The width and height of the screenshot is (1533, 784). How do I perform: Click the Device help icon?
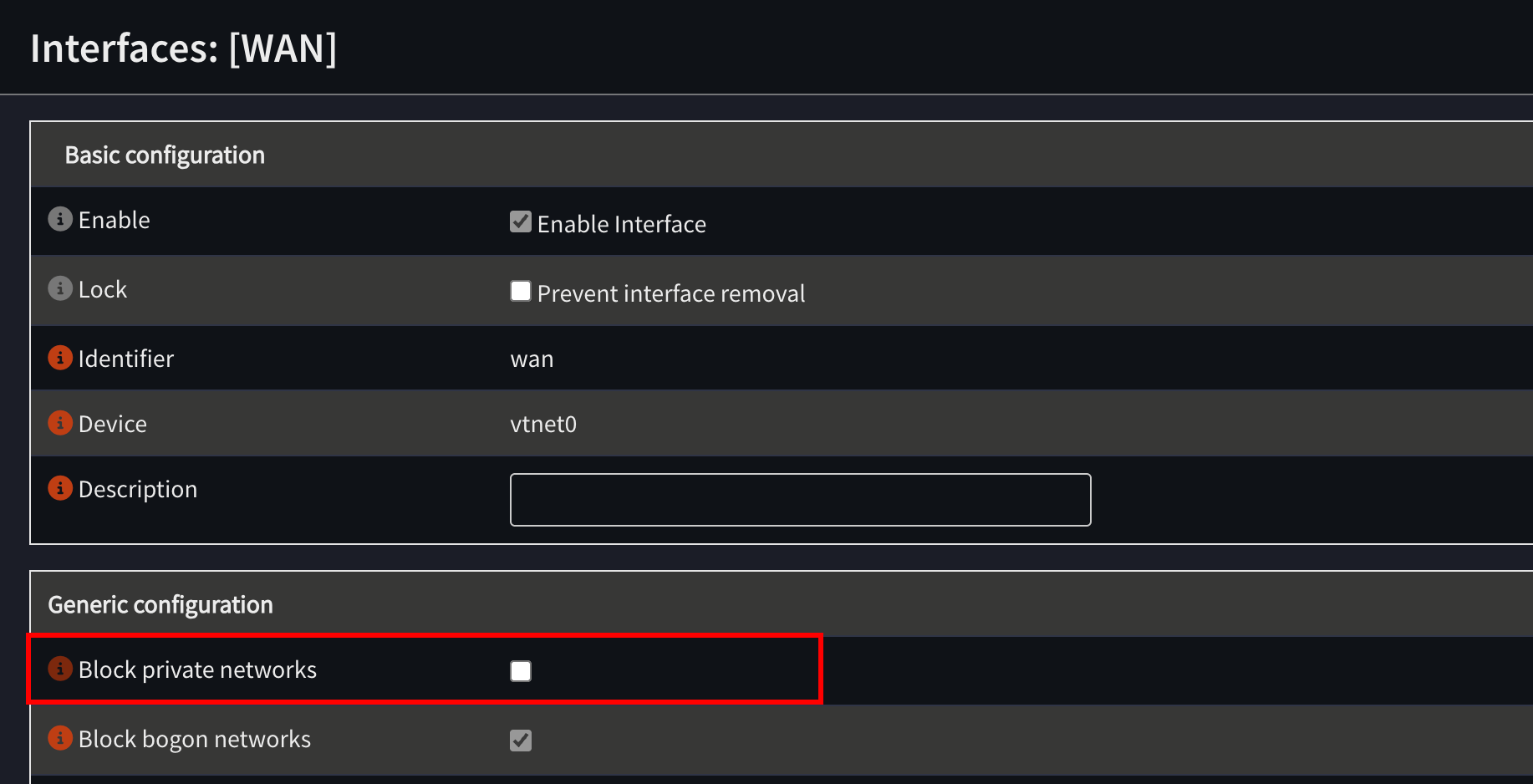[x=59, y=422]
